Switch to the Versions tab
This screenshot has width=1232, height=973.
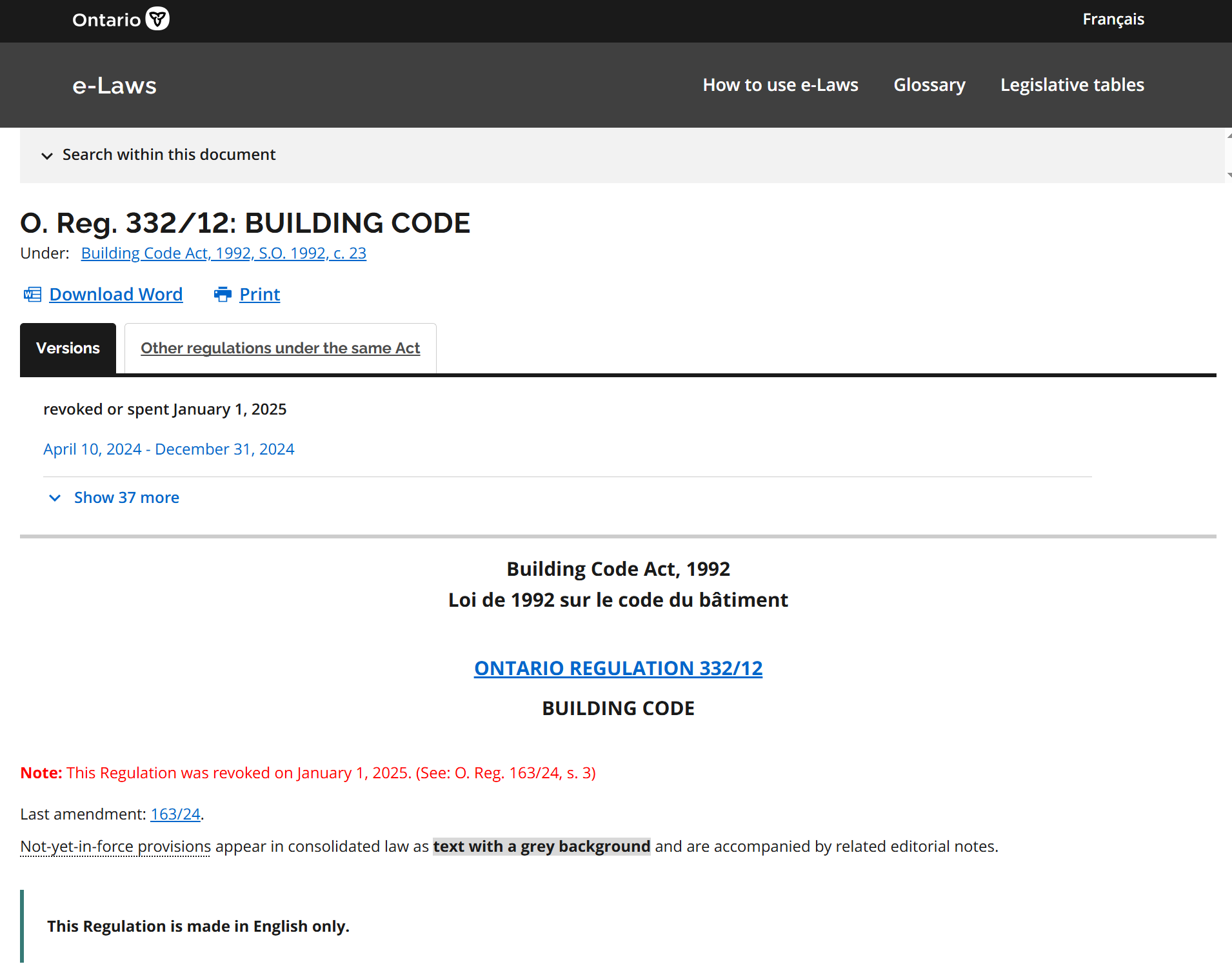coord(68,348)
